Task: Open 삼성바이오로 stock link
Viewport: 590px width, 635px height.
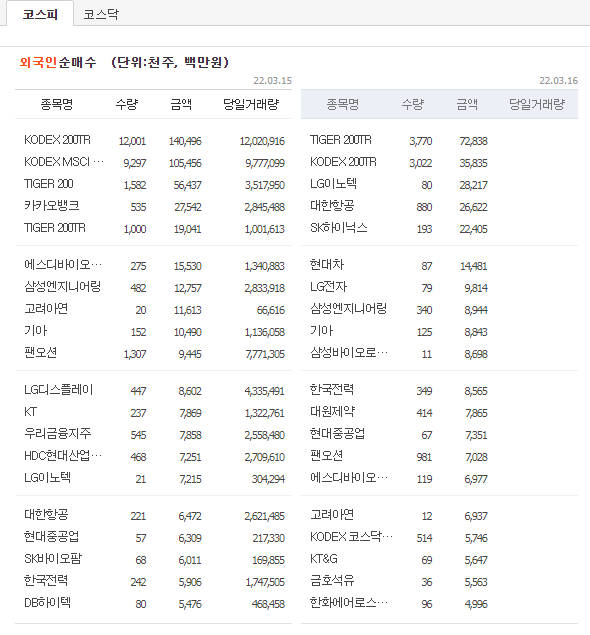Action: click(349, 353)
